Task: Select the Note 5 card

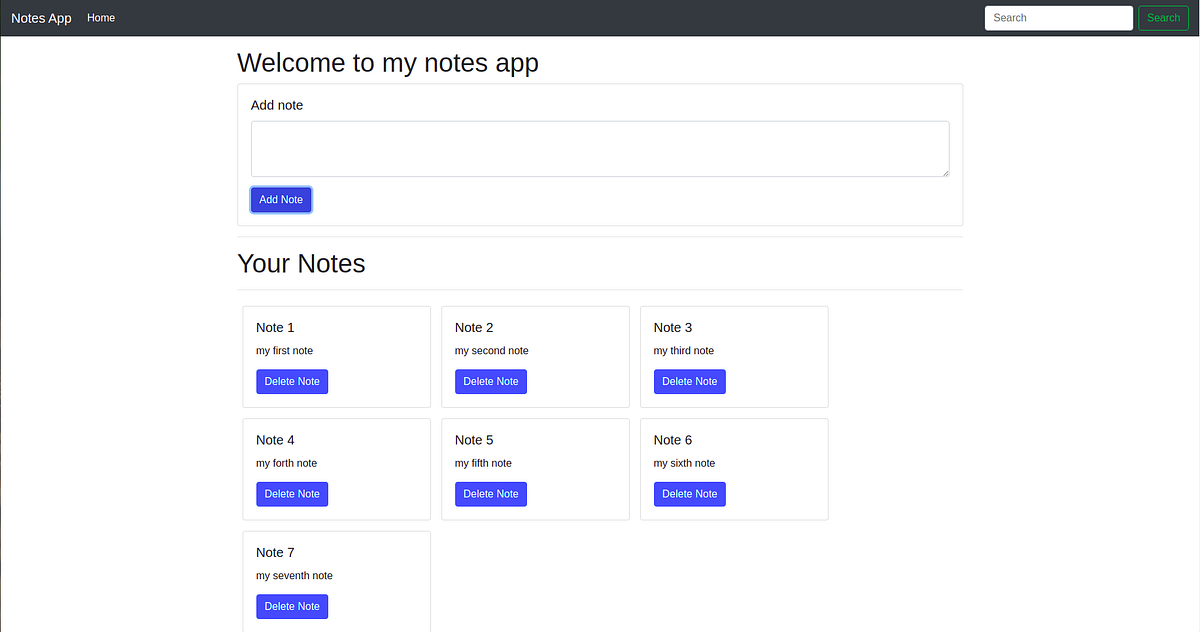Action: coord(535,469)
